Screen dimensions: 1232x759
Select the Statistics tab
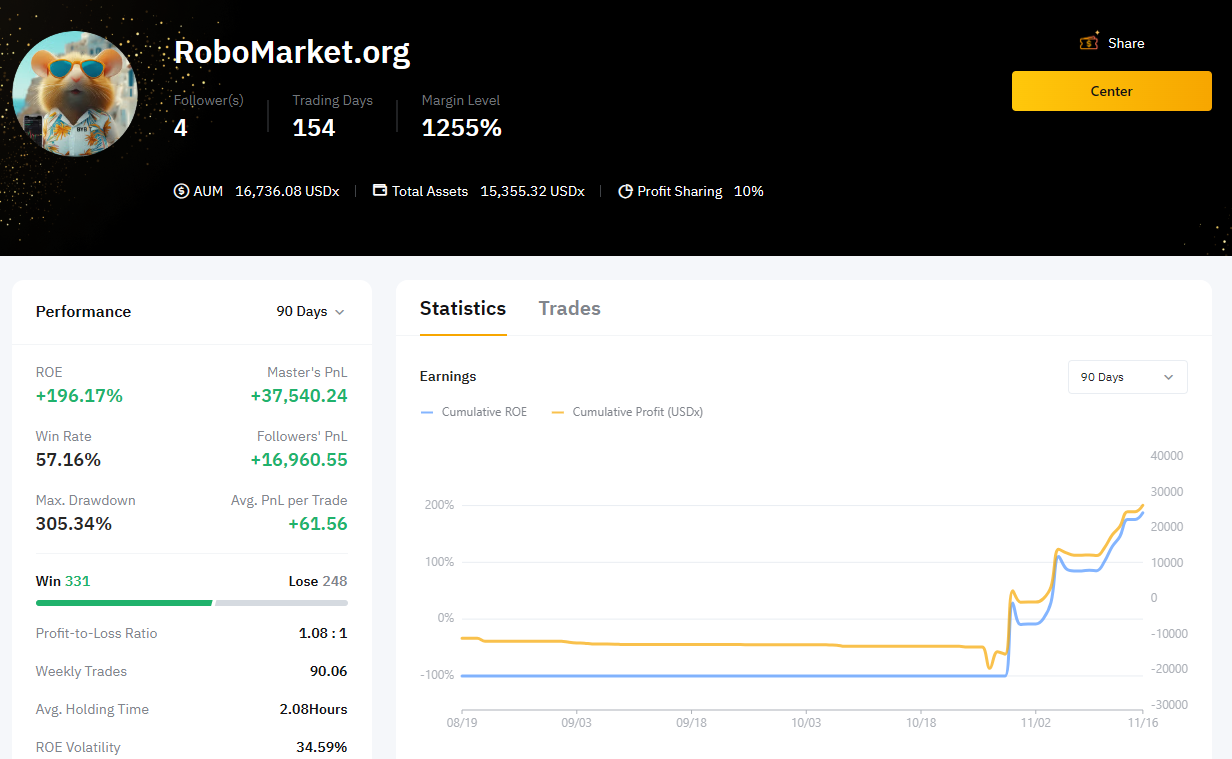[463, 309]
